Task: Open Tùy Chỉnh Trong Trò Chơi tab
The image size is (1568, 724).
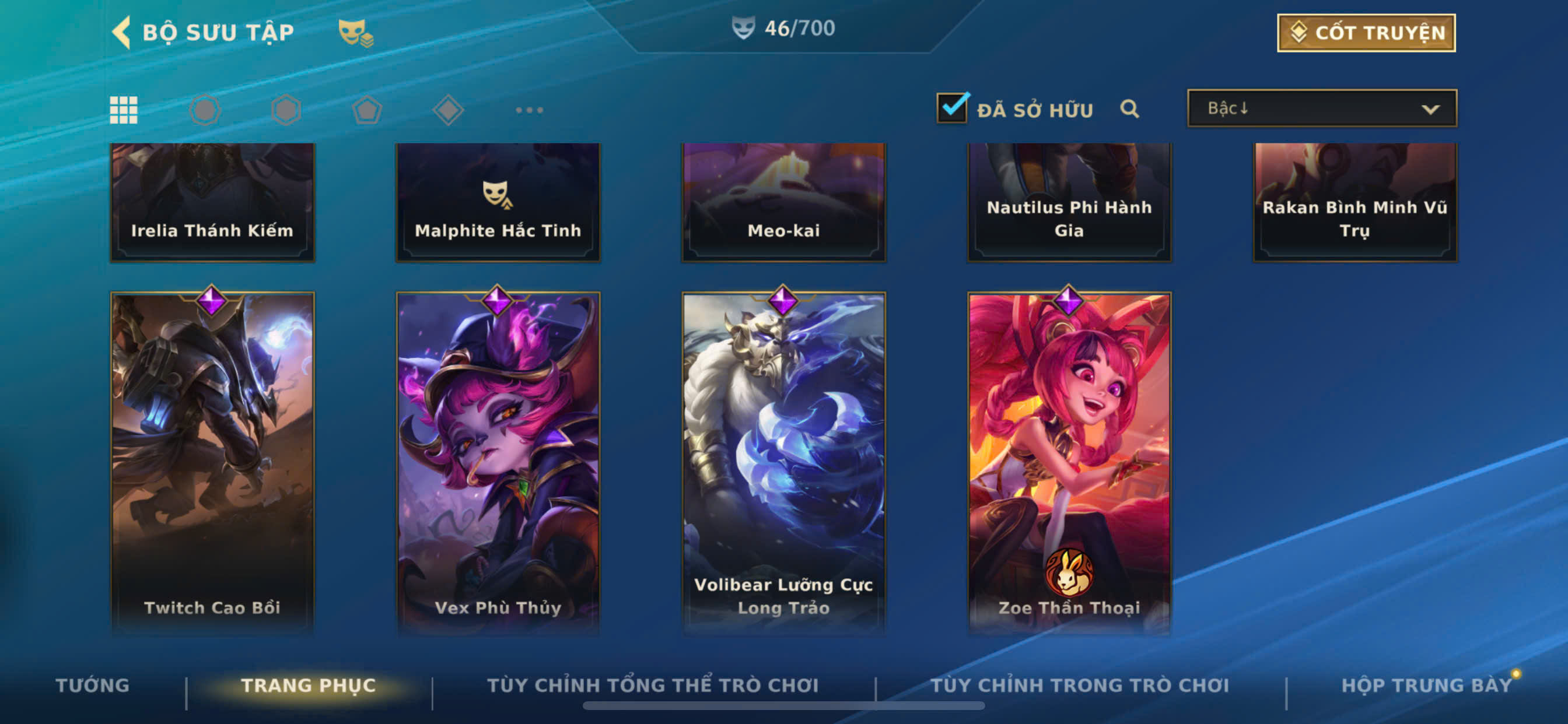Action: (x=1079, y=685)
